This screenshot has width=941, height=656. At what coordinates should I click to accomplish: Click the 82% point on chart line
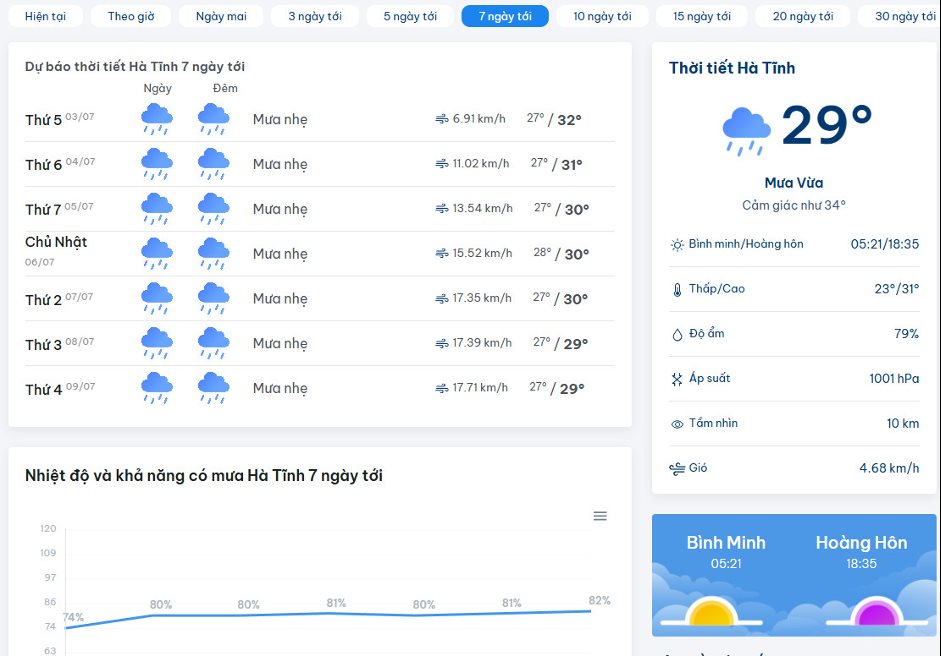(x=591, y=611)
